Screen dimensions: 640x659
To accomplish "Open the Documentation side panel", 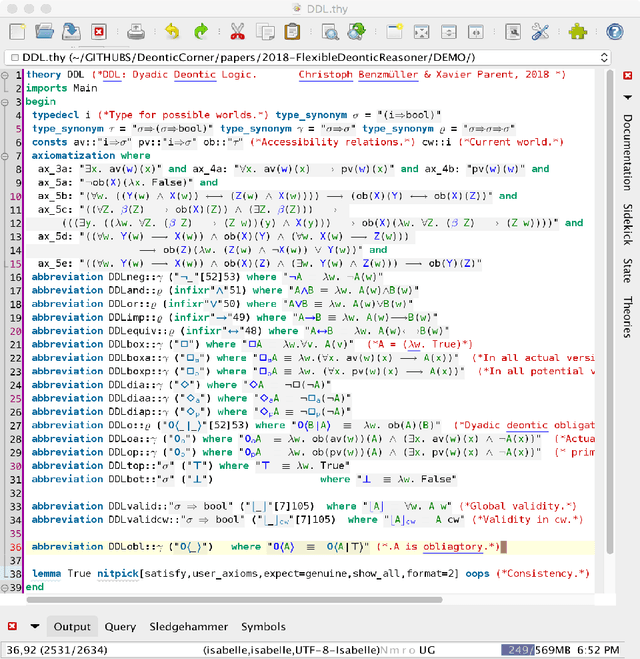I will coord(627,154).
